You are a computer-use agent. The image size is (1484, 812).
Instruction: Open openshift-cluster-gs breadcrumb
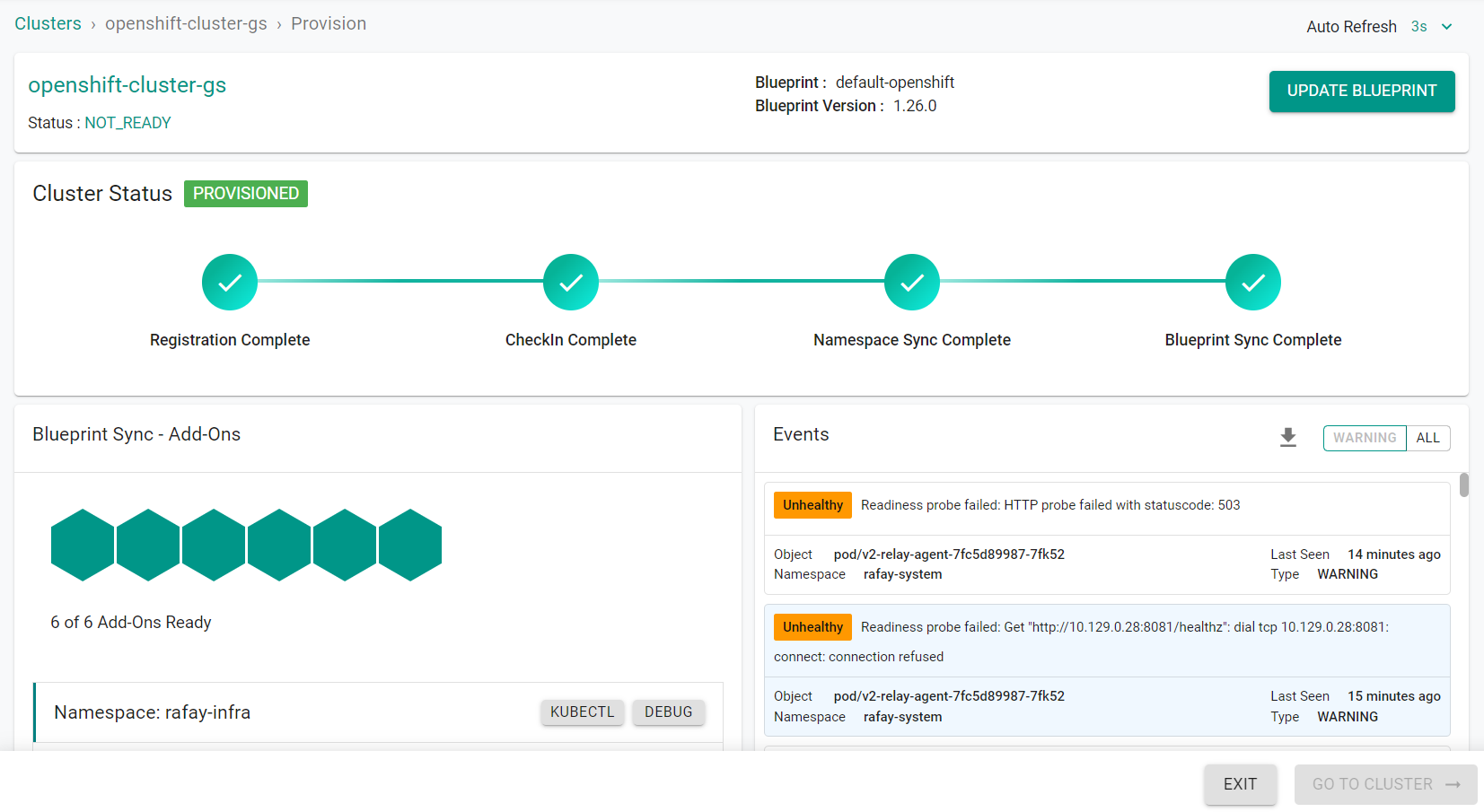tap(186, 23)
